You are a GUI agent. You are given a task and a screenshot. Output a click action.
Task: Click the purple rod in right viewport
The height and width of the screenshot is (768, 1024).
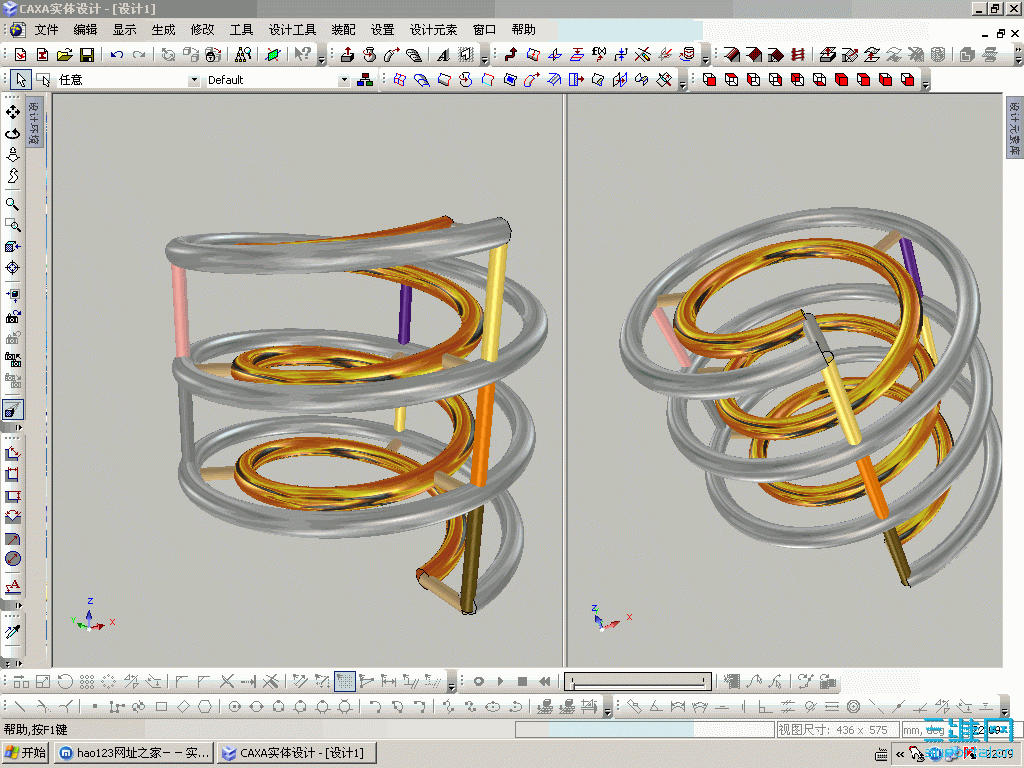click(912, 268)
